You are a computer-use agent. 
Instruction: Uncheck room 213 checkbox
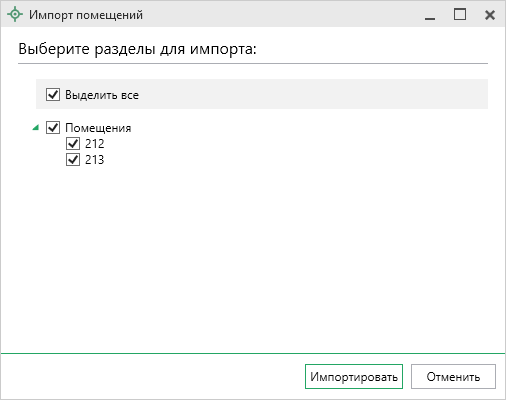[x=73, y=160]
